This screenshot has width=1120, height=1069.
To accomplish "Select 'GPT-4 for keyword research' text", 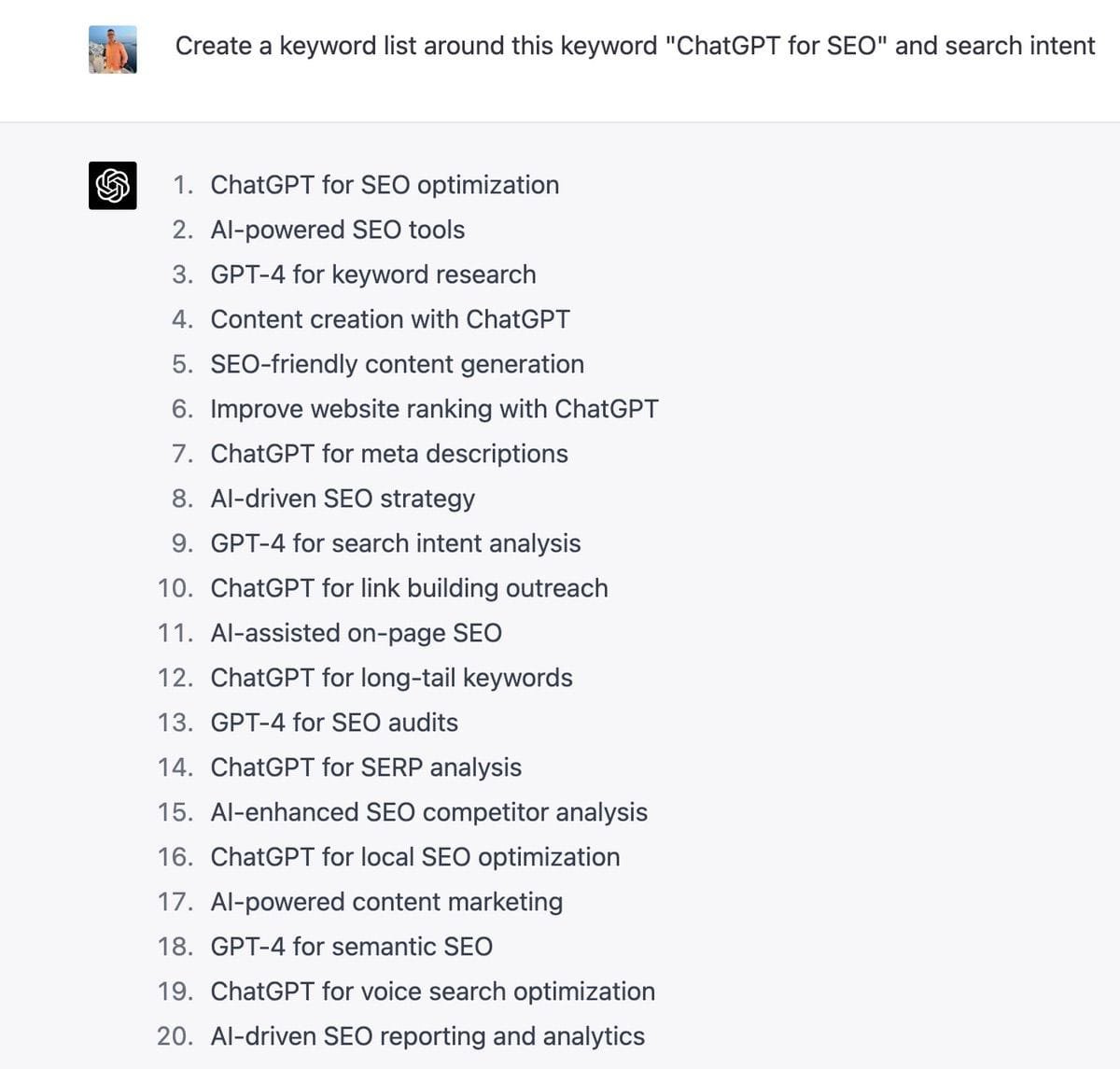I will coord(373,274).
